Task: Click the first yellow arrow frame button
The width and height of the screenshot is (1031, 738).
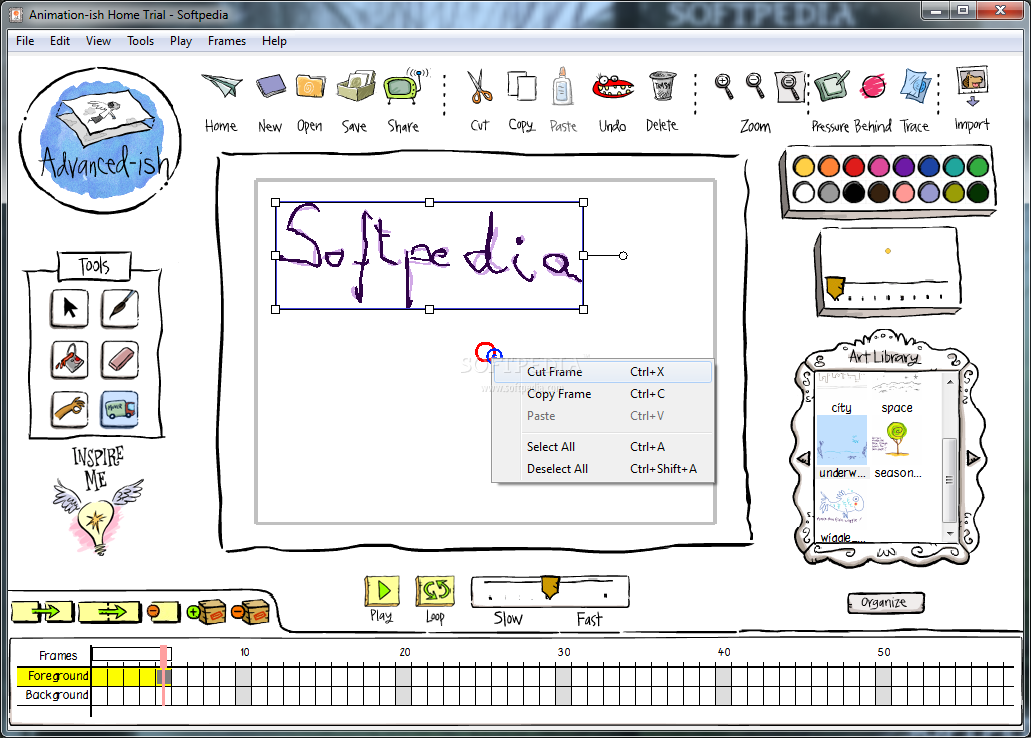Action: click(43, 612)
